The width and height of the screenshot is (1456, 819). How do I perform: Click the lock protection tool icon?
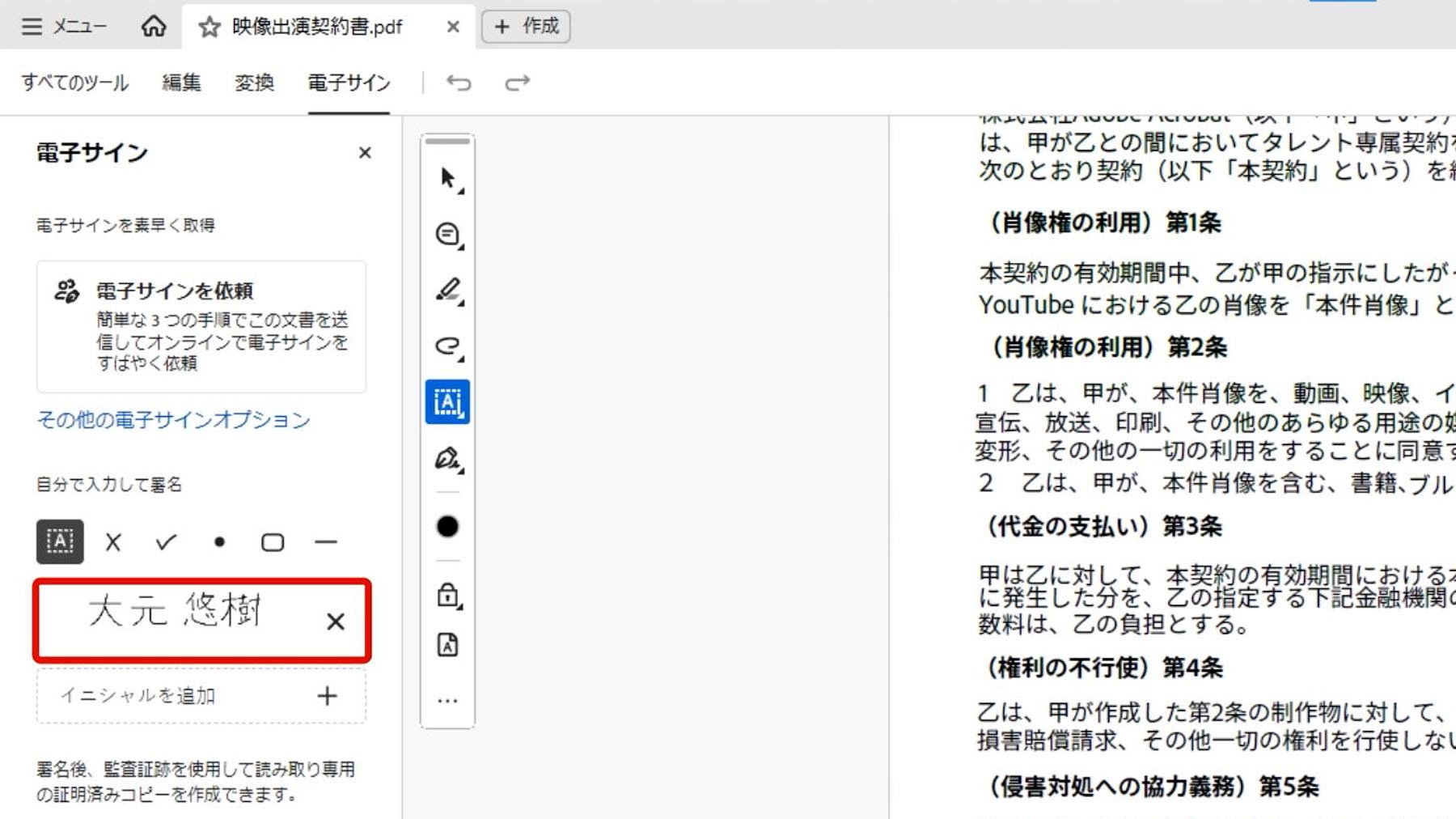pyautogui.click(x=448, y=596)
